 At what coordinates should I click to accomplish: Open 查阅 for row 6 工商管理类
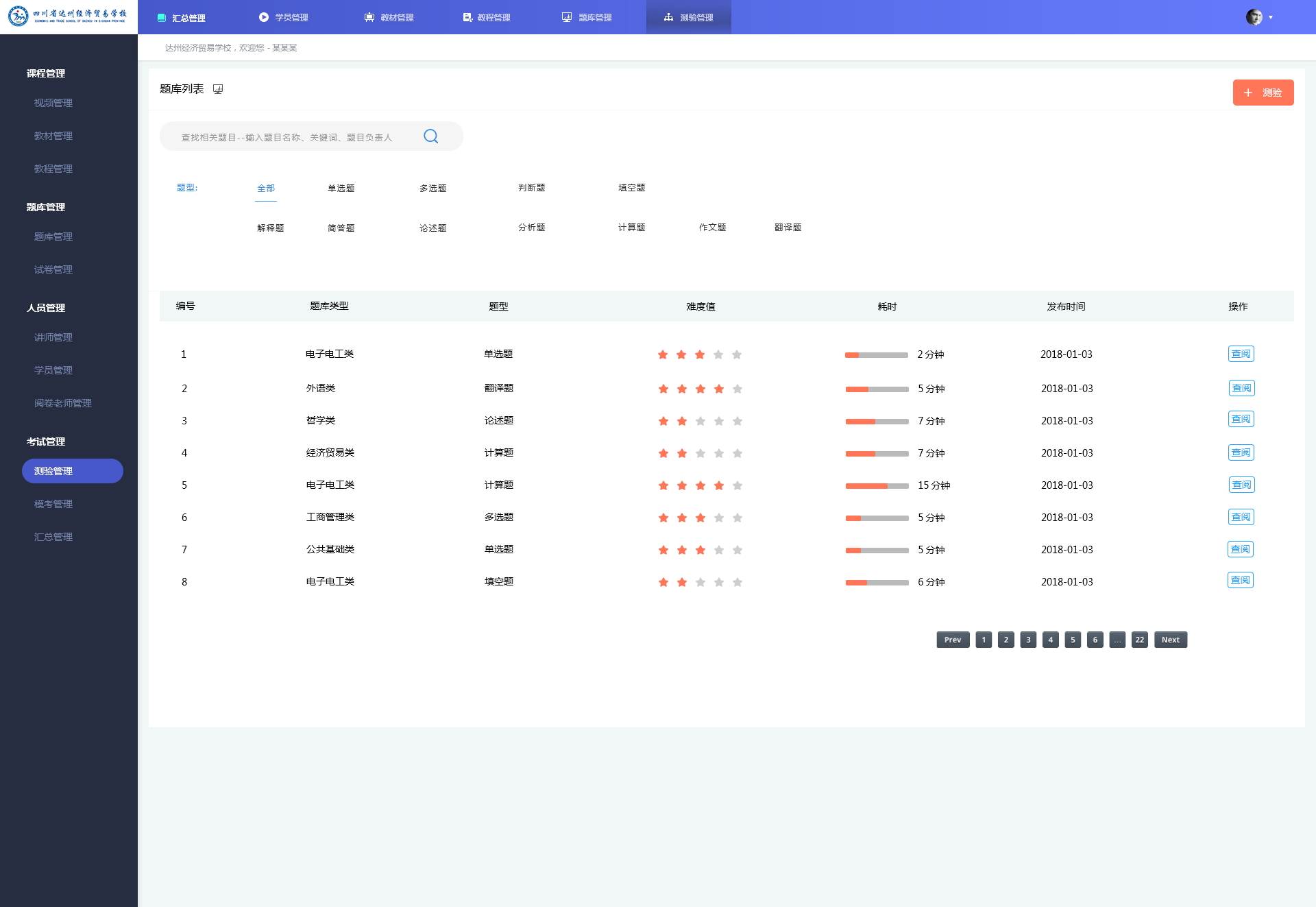point(1241,517)
